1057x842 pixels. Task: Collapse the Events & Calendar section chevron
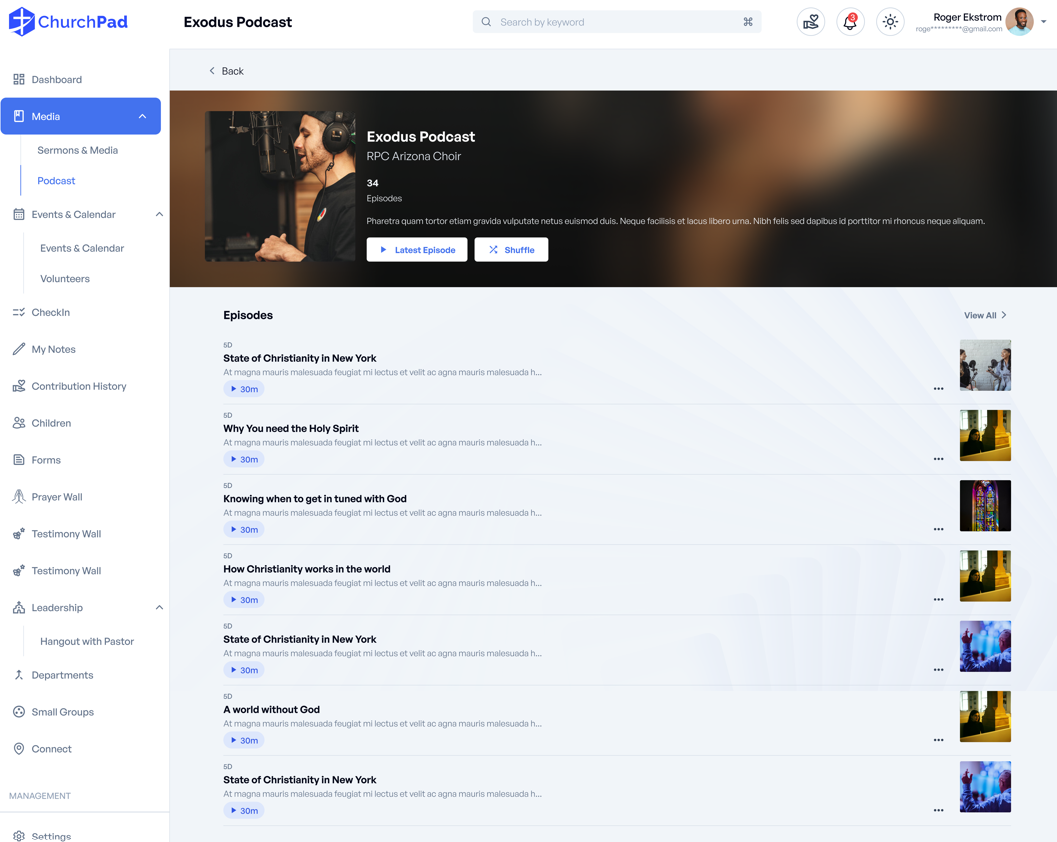159,214
